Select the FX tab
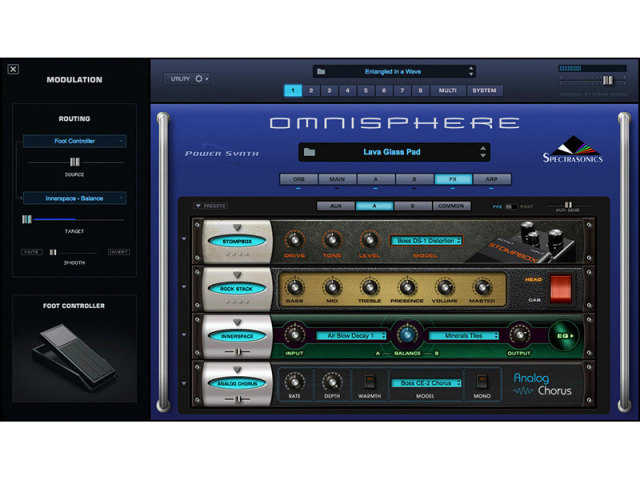Screen dimensions: 640x480 click(453, 179)
